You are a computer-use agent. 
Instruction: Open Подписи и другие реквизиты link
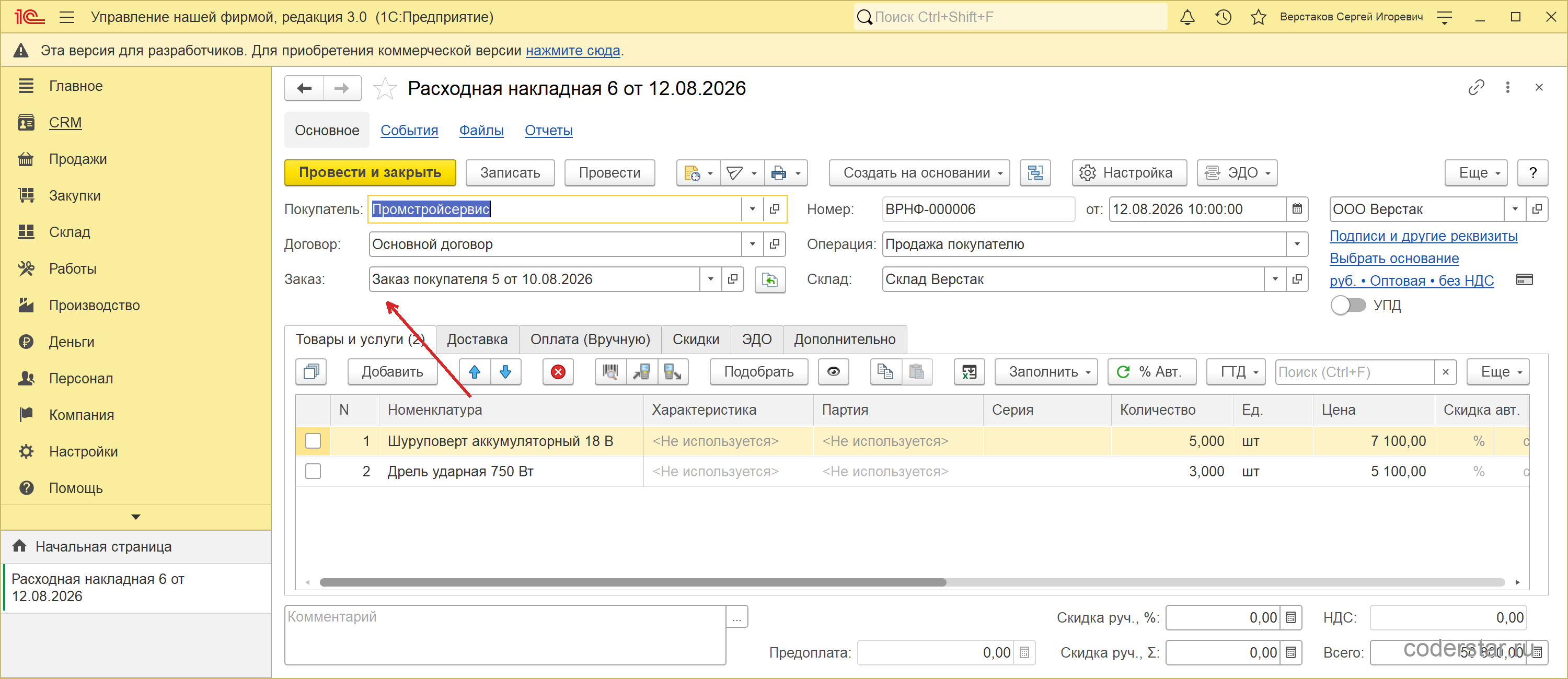pyautogui.click(x=1423, y=236)
